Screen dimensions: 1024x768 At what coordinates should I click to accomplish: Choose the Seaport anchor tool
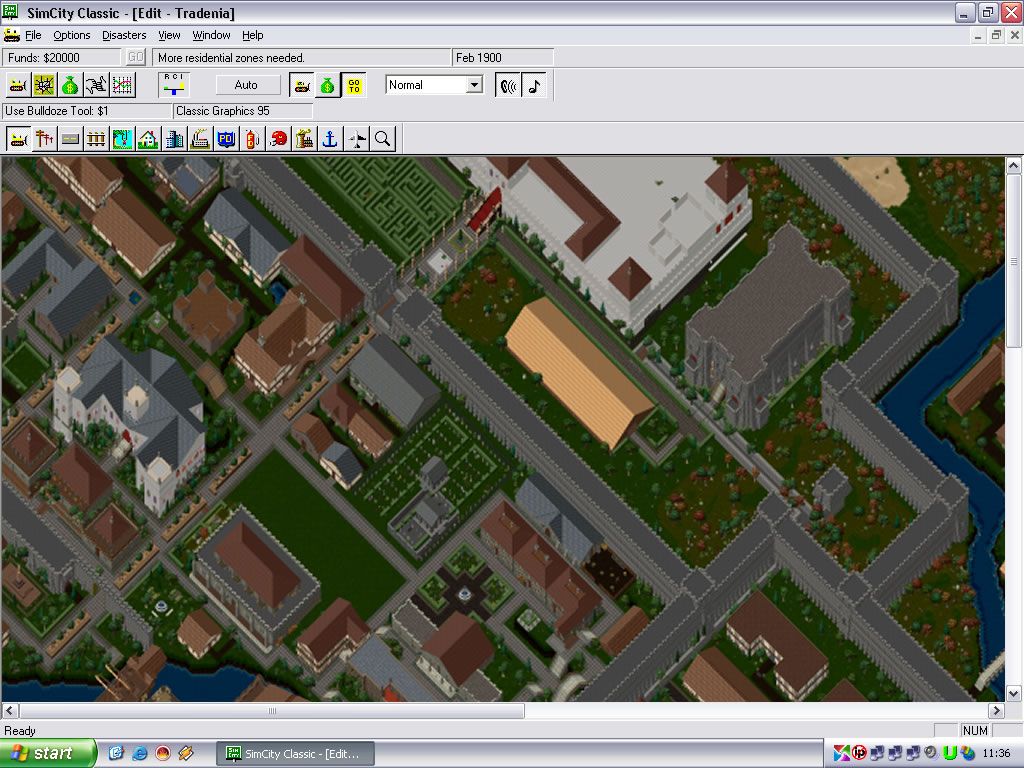[x=330, y=139]
